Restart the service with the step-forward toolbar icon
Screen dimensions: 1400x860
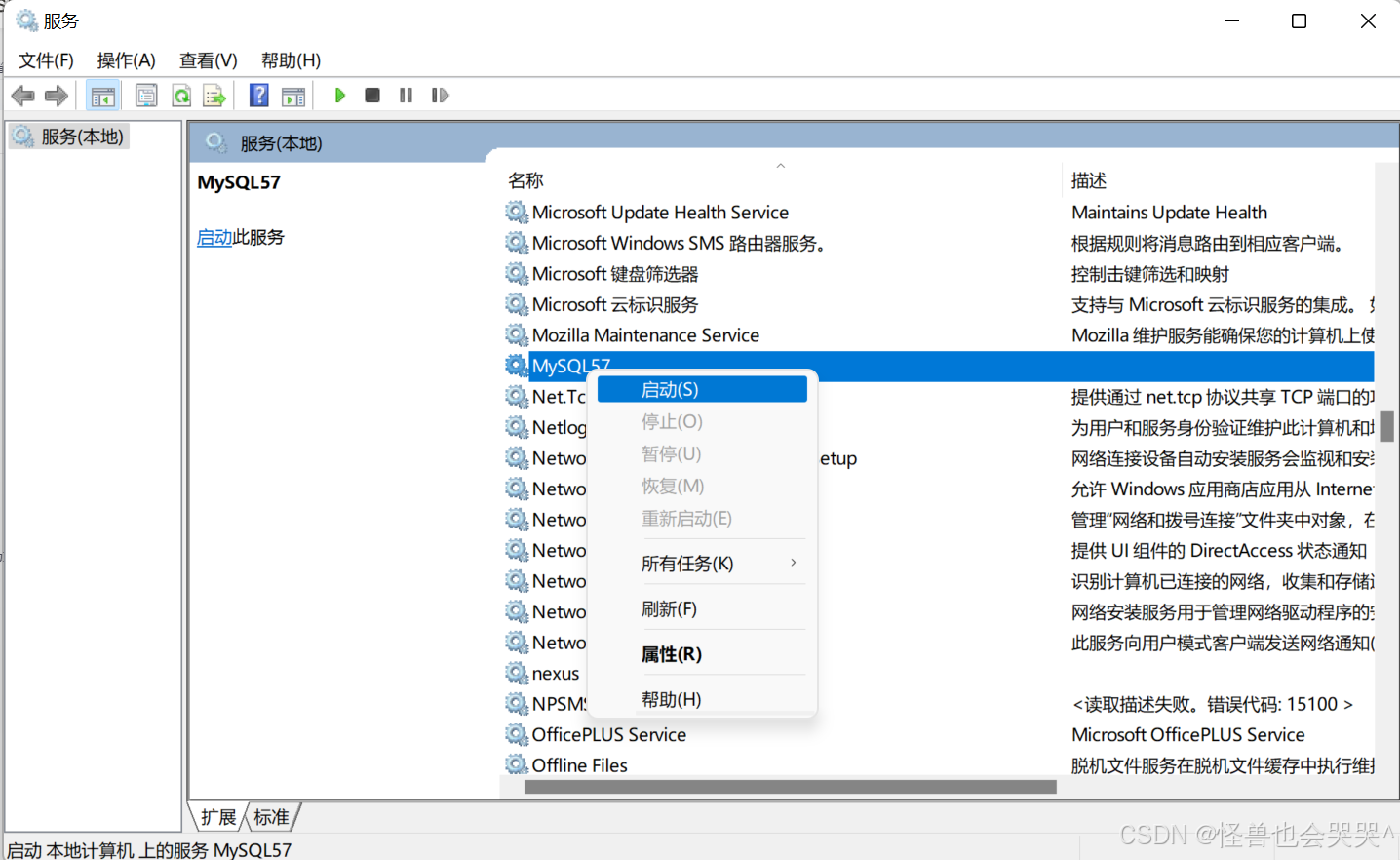pos(440,95)
